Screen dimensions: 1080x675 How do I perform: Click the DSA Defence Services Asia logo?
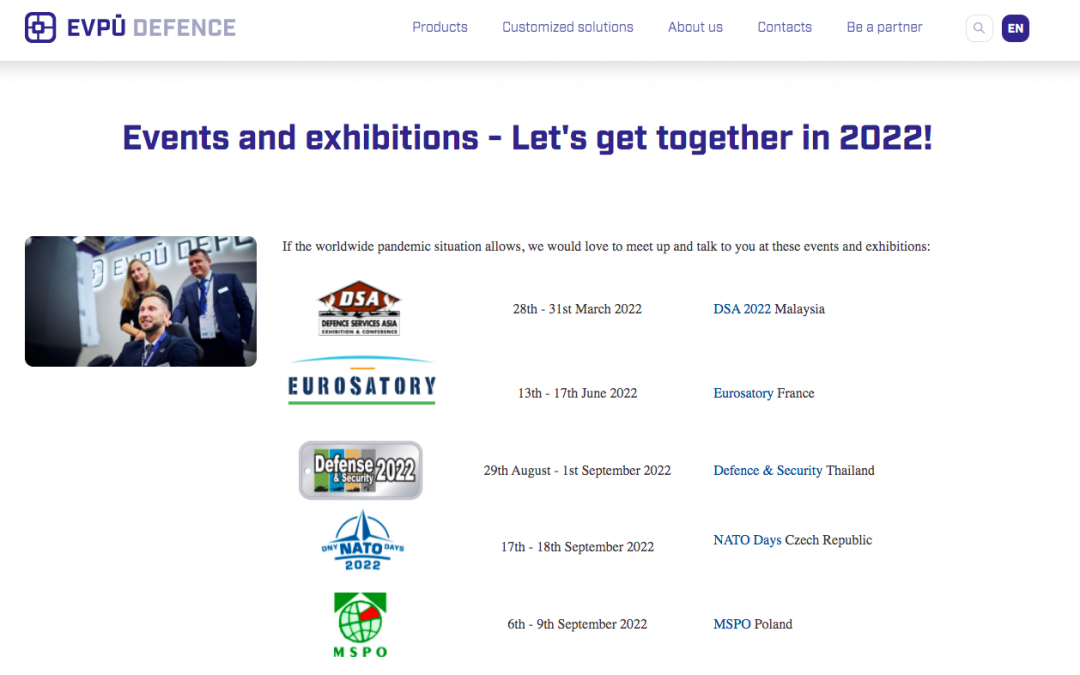(x=360, y=305)
